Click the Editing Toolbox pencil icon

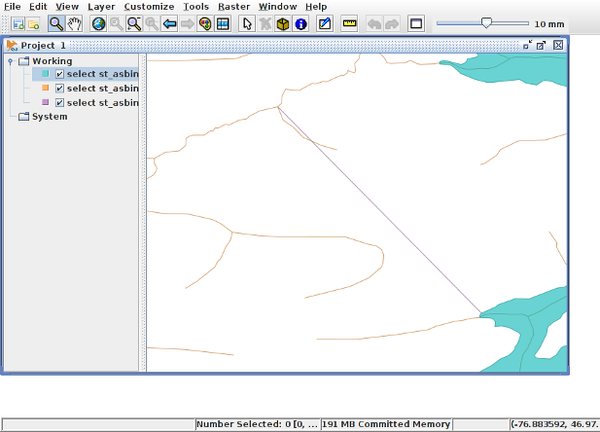coord(324,23)
